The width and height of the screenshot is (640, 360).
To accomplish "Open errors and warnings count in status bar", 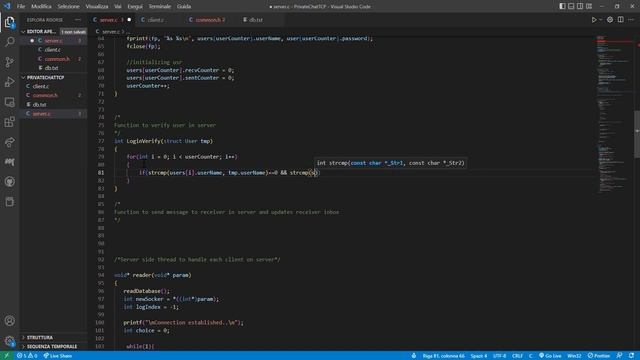I will [x=27, y=356].
